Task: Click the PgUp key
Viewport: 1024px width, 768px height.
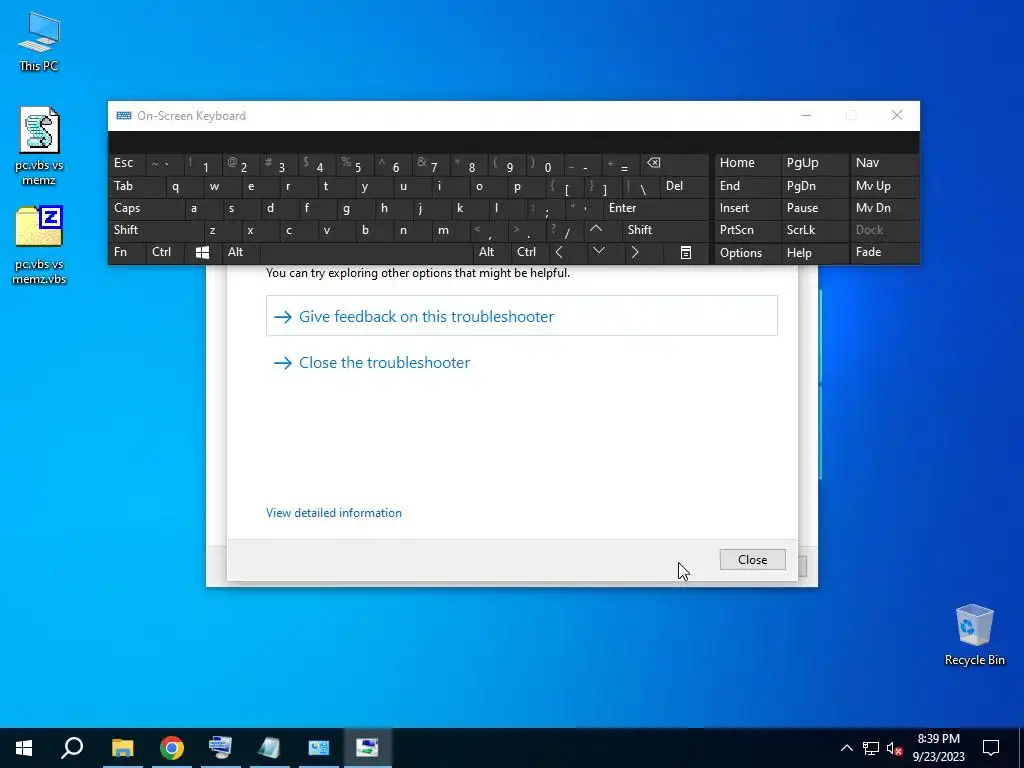Action: pos(814,163)
